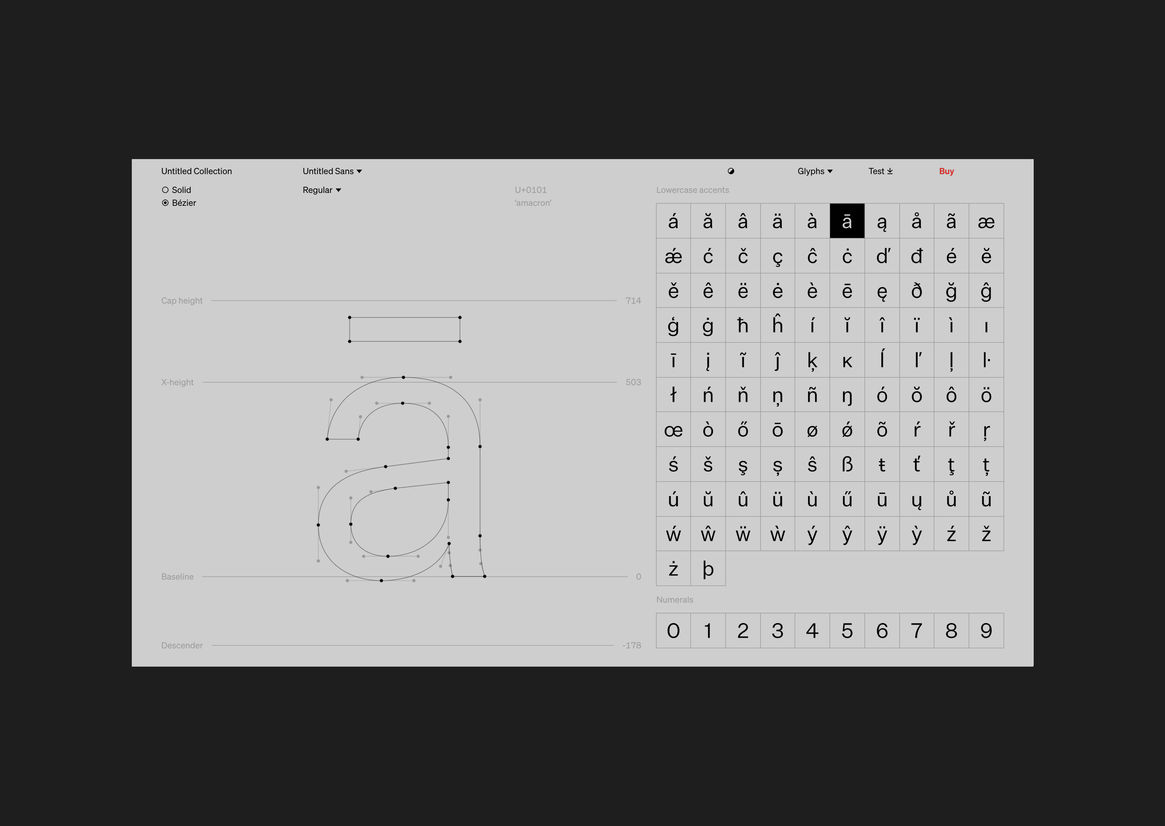Select the Bézier outline radio option
This screenshot has width=1165, height=826.
point(166,203)
